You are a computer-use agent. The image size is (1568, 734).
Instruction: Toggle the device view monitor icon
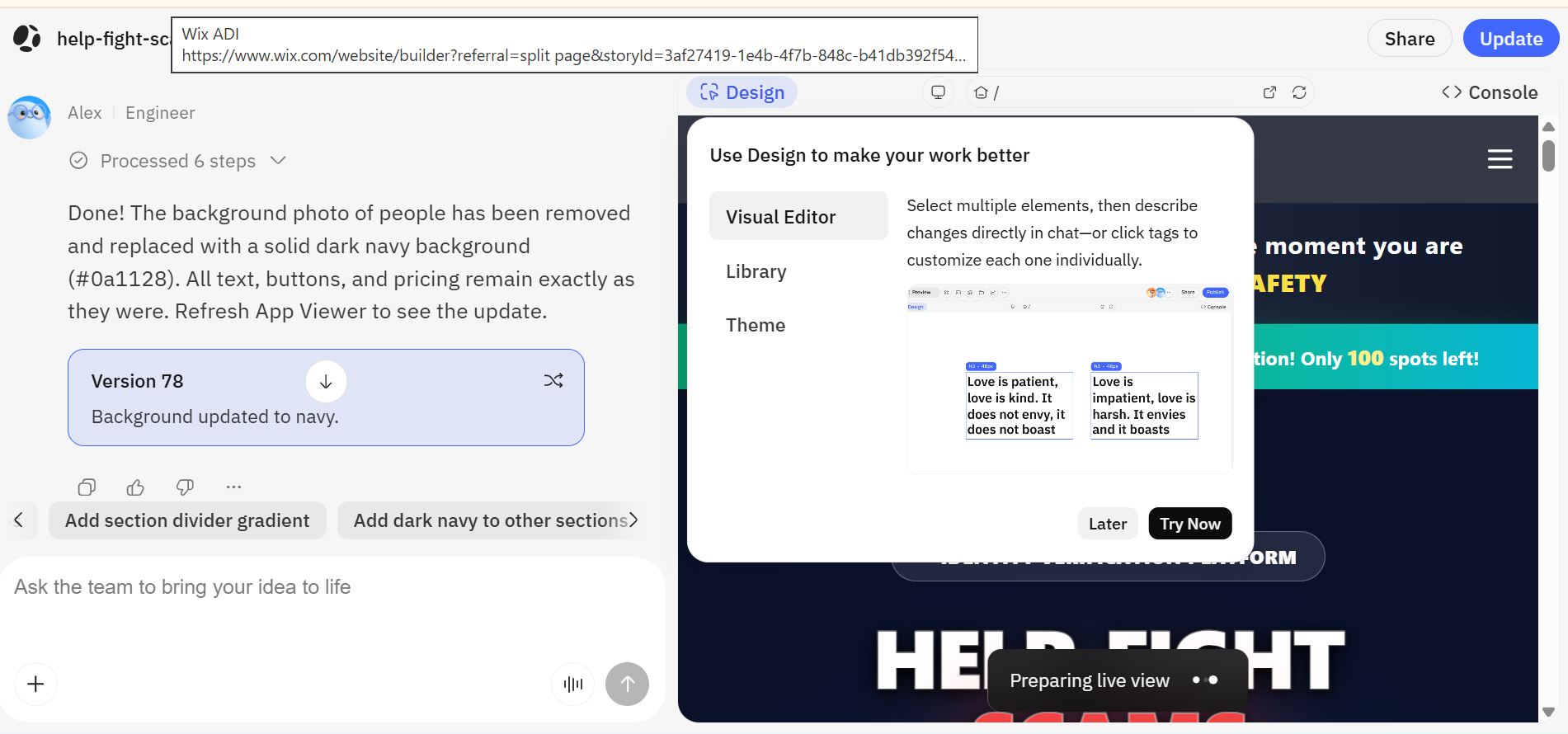tap(938, 92)
